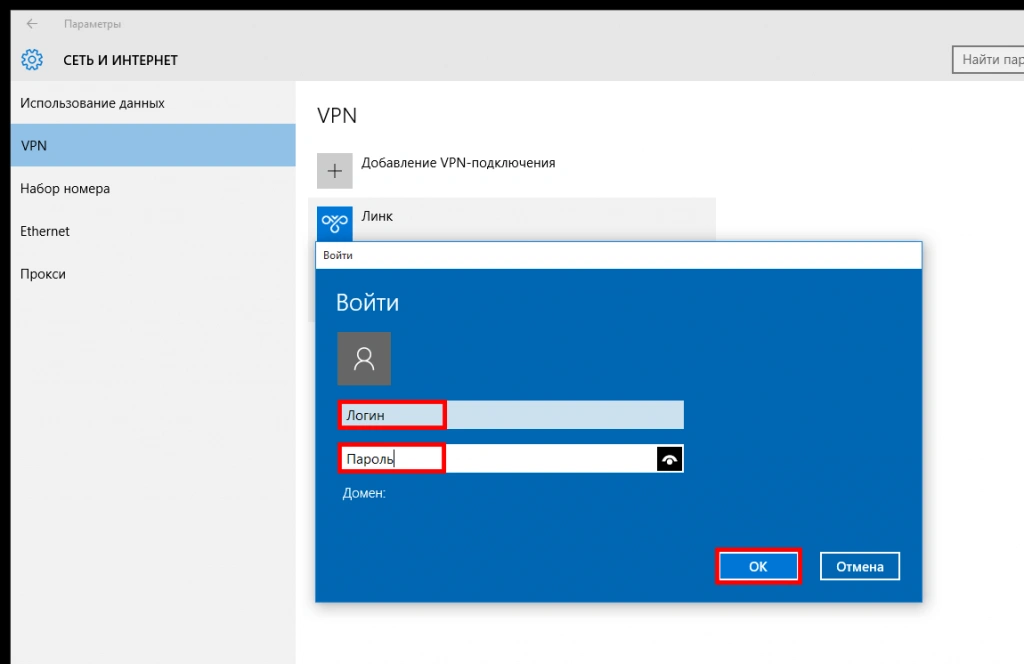Viewport: 1024px width, 664px height.
Task: Toggle the password reveal eye icon
Action: click(x=670, y=459)
